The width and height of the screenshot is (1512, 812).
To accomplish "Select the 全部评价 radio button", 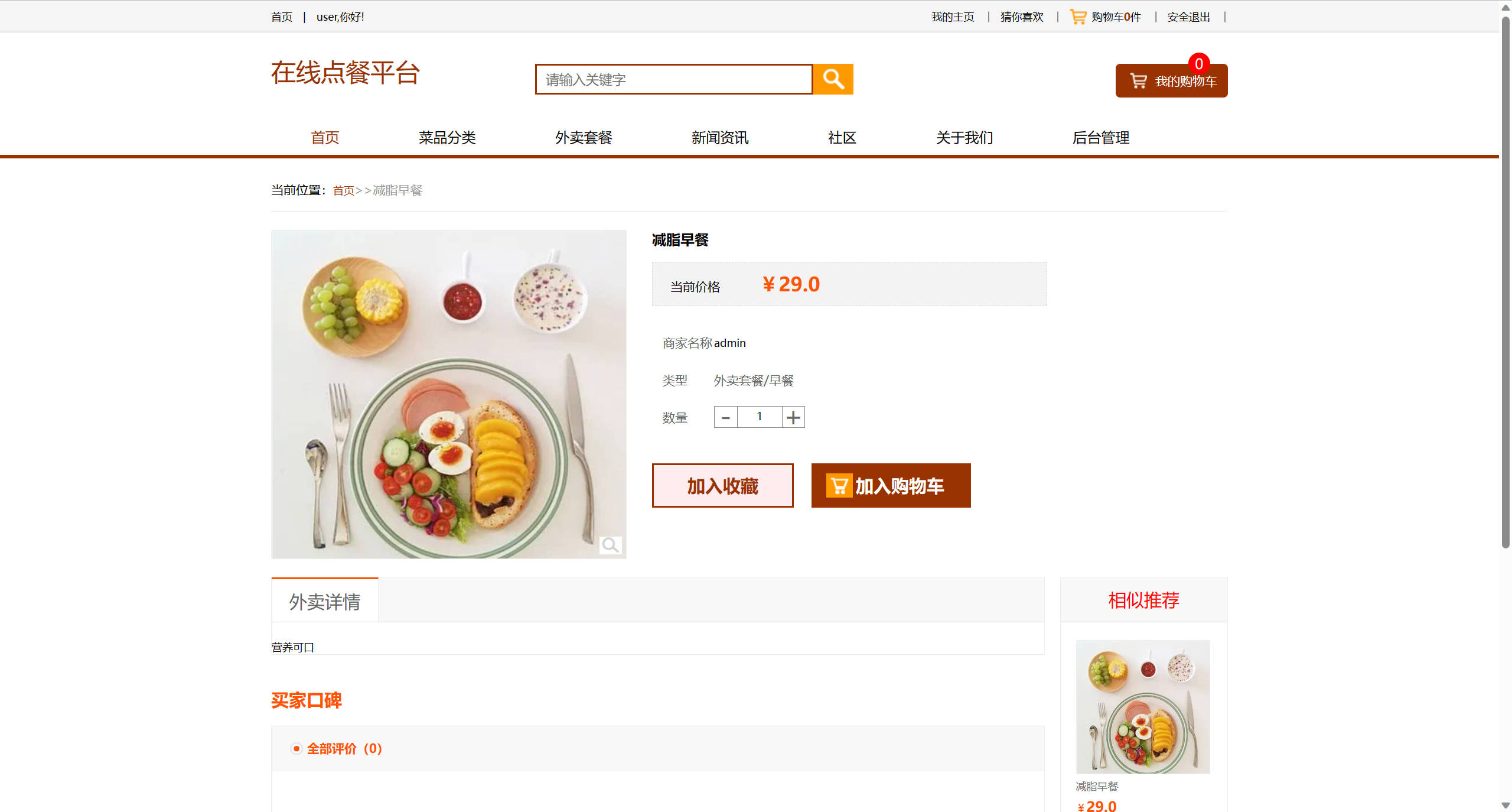I will coord(296,749).
